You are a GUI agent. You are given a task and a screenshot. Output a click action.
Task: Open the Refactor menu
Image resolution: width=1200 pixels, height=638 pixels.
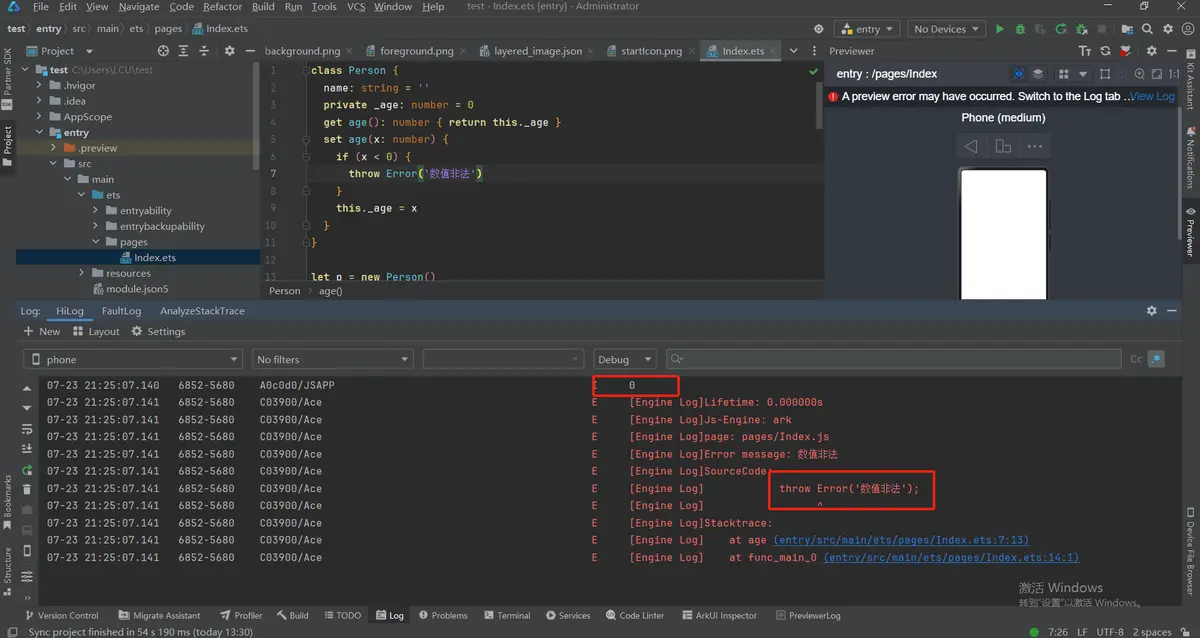[x=222, y=7]
